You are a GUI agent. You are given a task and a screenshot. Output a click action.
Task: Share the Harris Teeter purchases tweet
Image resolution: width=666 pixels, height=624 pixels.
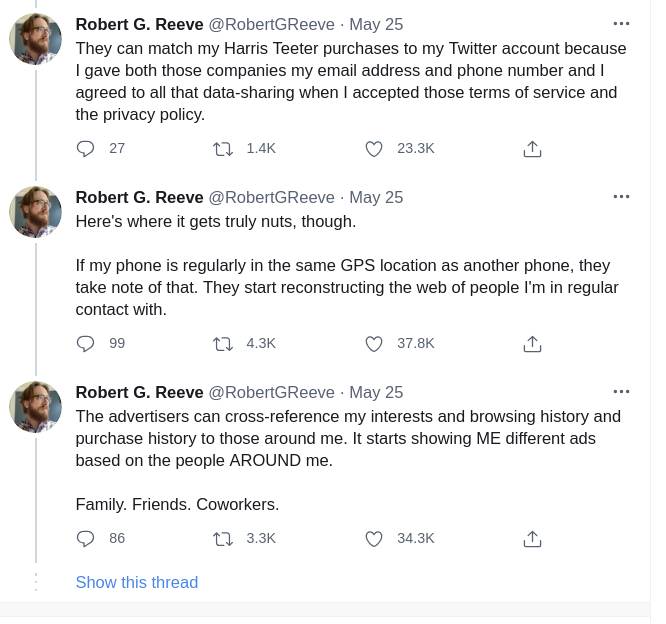click(532, 149)
